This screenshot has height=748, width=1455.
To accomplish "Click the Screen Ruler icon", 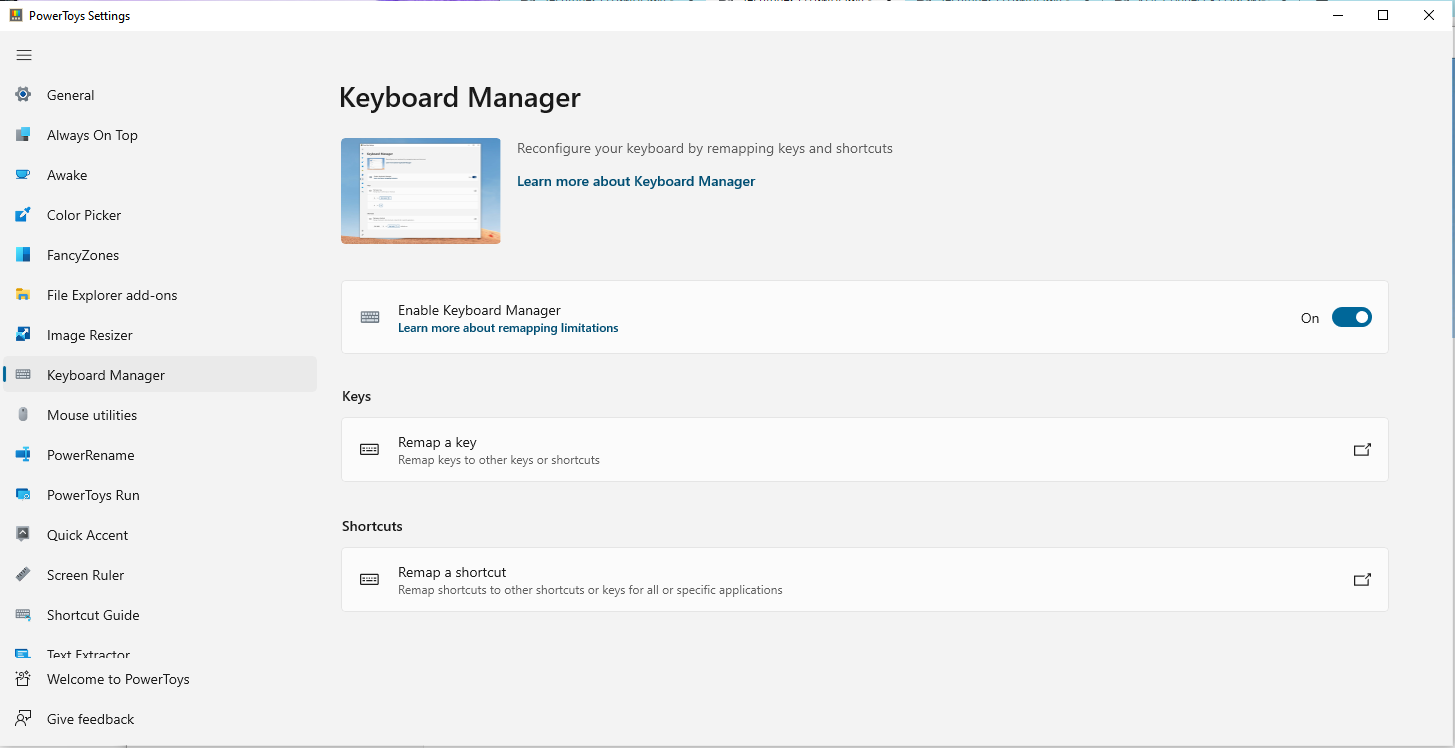I will tap(23, 575).
